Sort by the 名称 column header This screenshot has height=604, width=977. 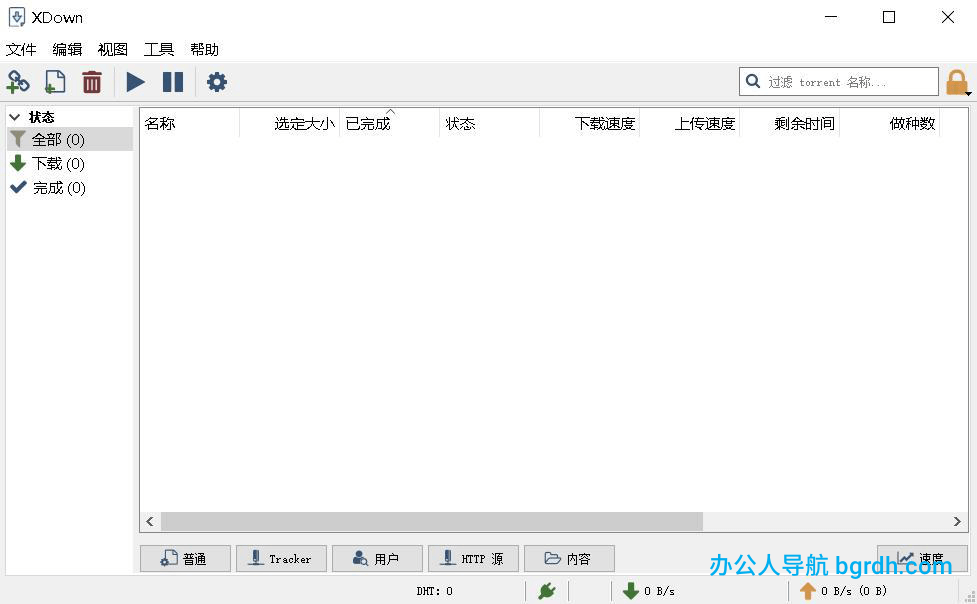coord(189,123)
